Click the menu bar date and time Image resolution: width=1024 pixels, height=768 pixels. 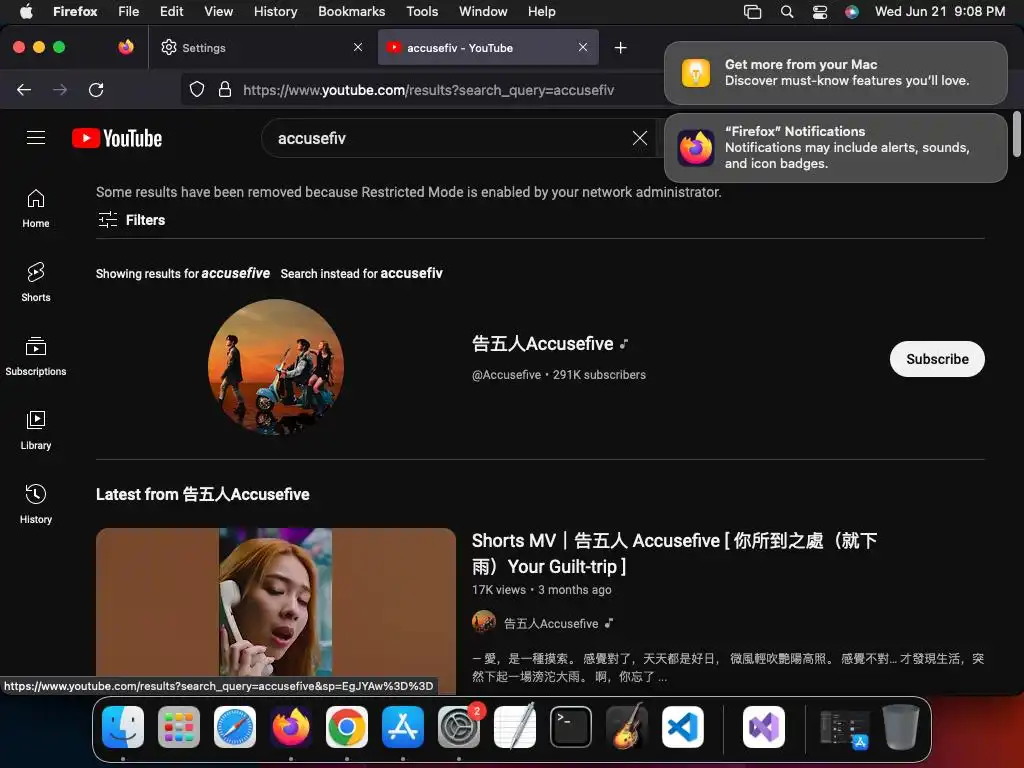pos(940,12)
